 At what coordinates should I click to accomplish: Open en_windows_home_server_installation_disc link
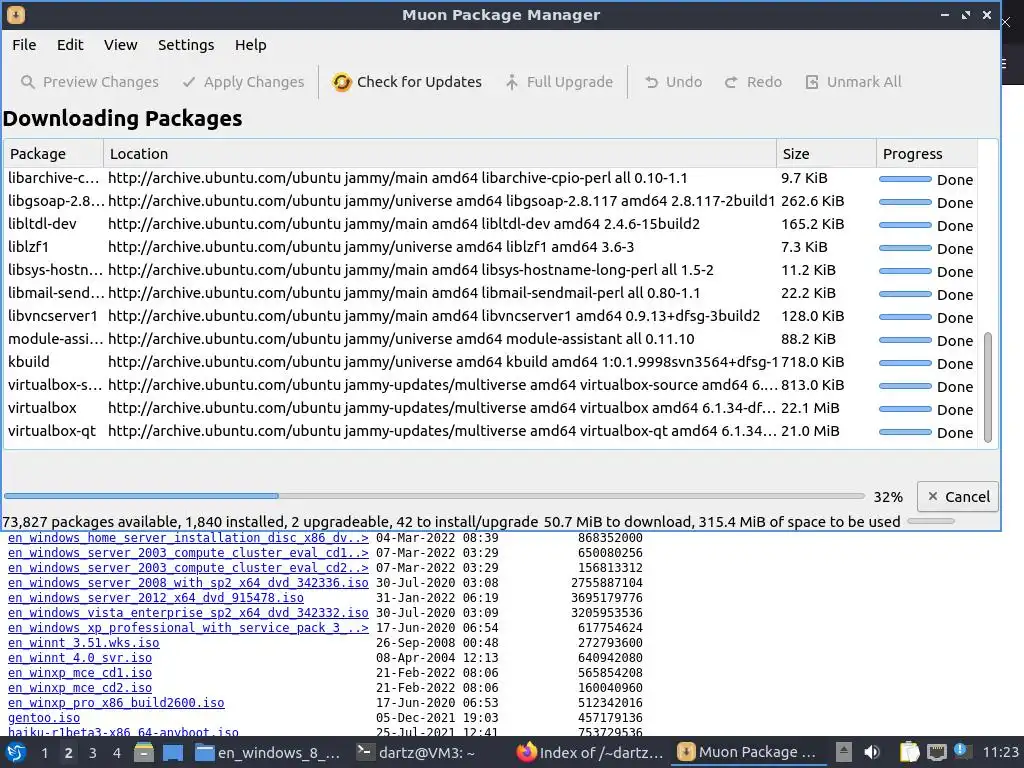tap(188, 538)
